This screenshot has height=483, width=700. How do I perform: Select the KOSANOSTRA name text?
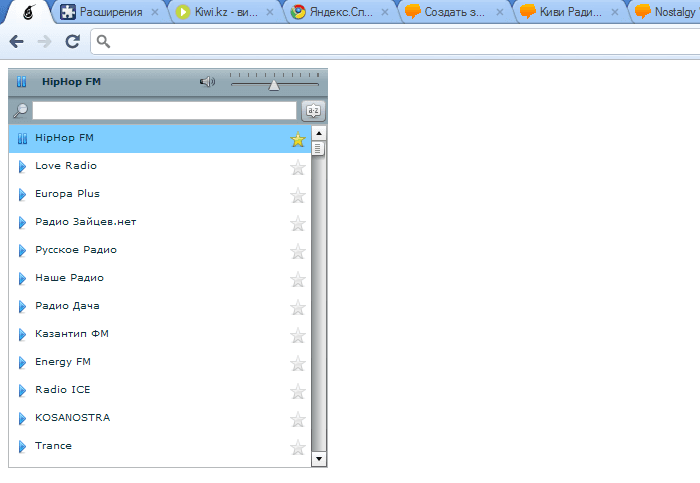pyautogui.click(x=72, y=418)
